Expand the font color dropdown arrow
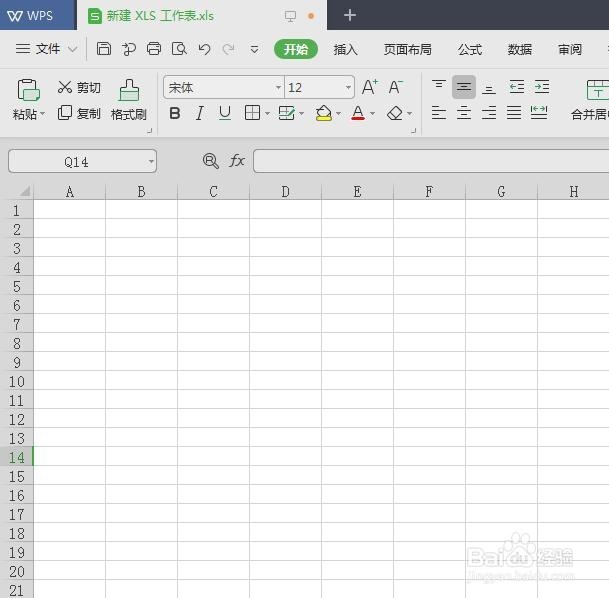The height and width of the screenshot is (598, 609). click(372, 114)
